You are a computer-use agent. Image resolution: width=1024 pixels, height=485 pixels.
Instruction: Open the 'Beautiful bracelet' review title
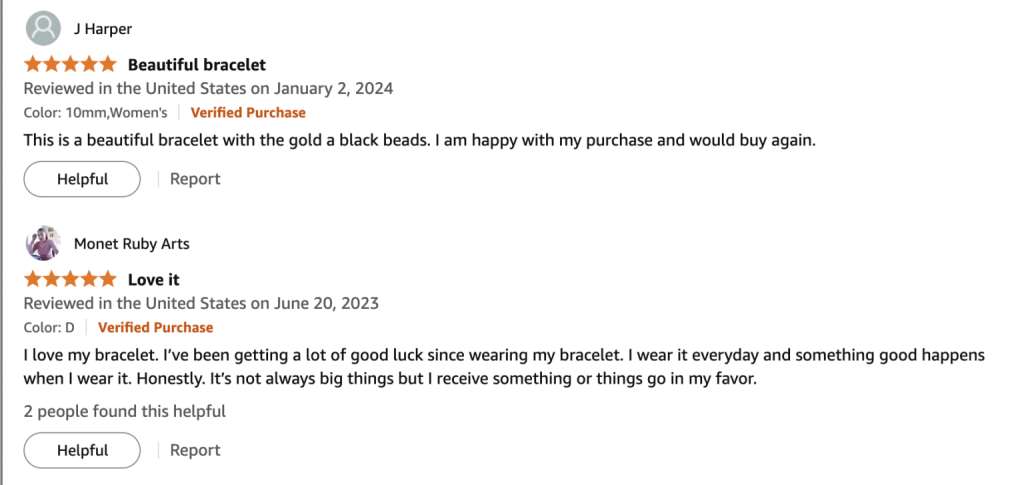[x=196, y=64]
